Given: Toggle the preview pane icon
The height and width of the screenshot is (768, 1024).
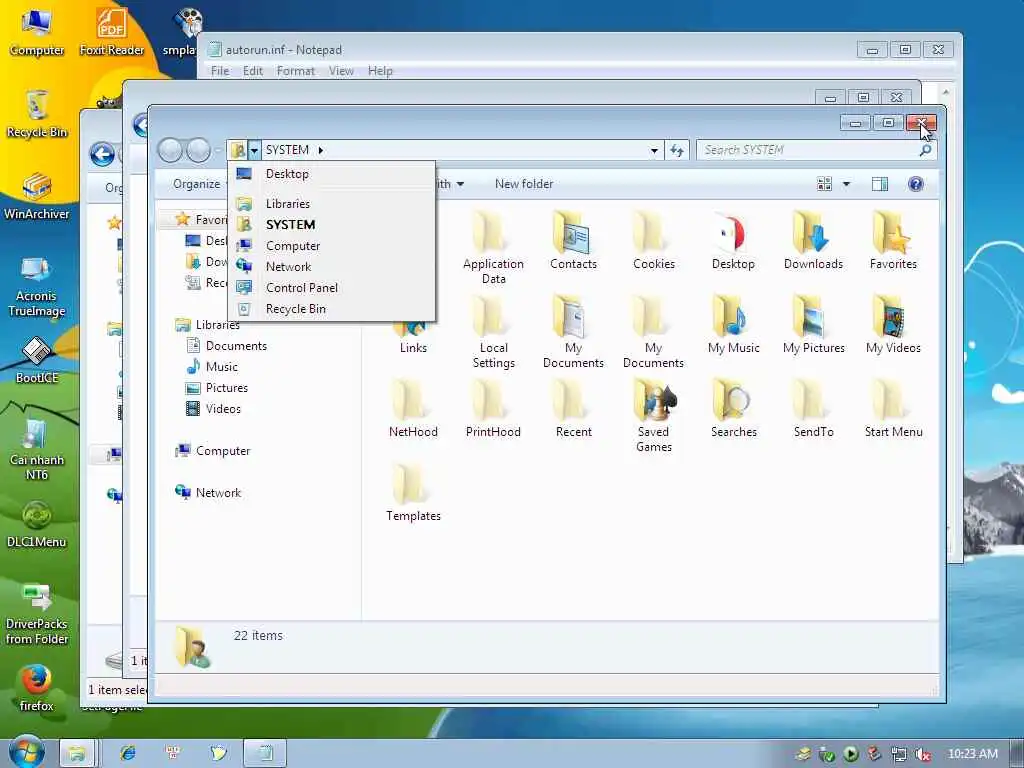Looking at the screenshot, I should [x=880, y=184].
